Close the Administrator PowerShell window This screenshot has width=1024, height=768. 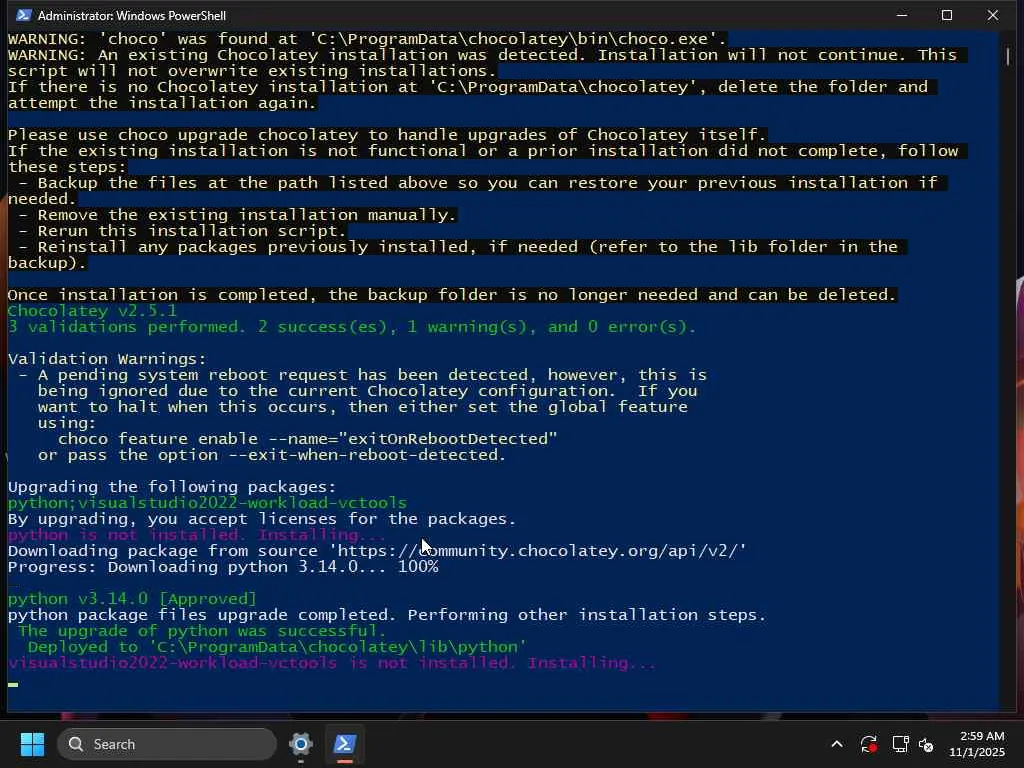(x=993, y=15)
